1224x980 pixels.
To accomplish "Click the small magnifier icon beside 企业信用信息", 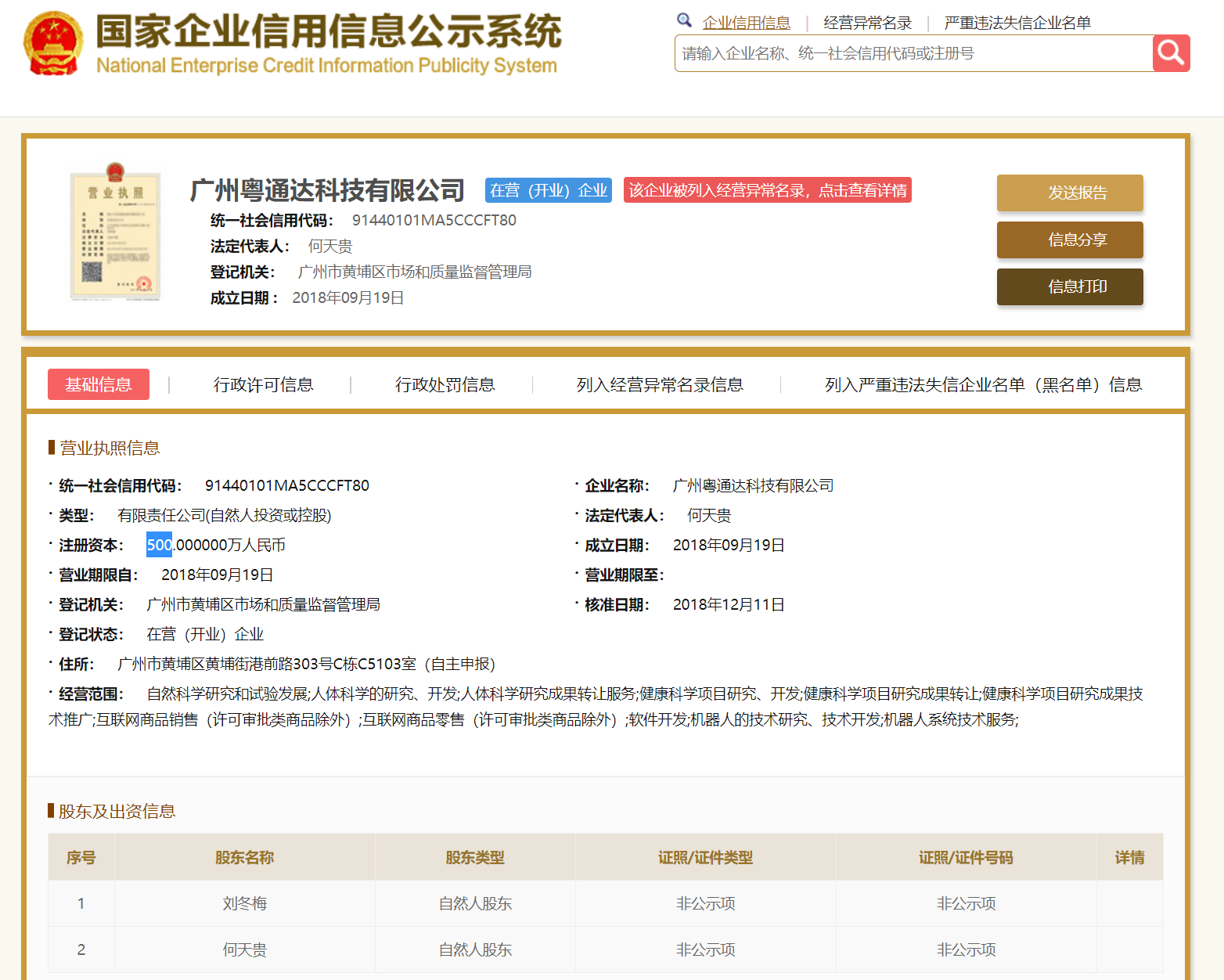I will (684, 21).
